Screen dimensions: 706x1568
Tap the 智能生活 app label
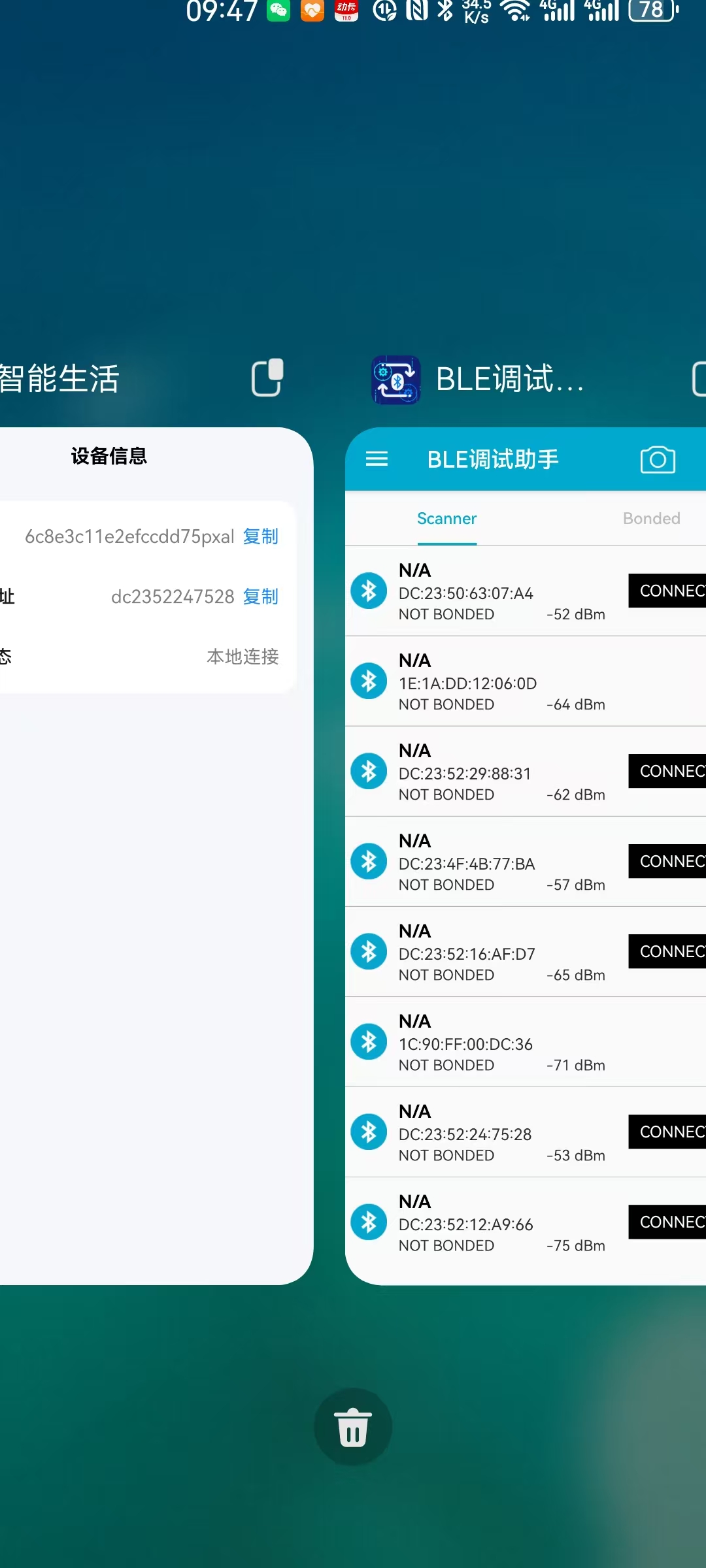pos(59,379)
